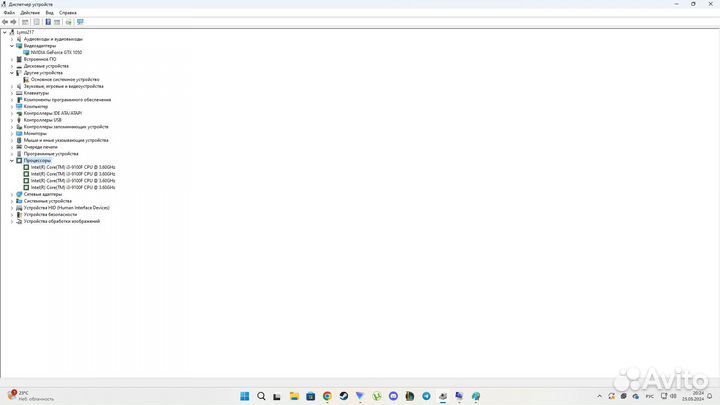
Task: Select Основное системное устройство entry
Action: click(x=65, y=80)
